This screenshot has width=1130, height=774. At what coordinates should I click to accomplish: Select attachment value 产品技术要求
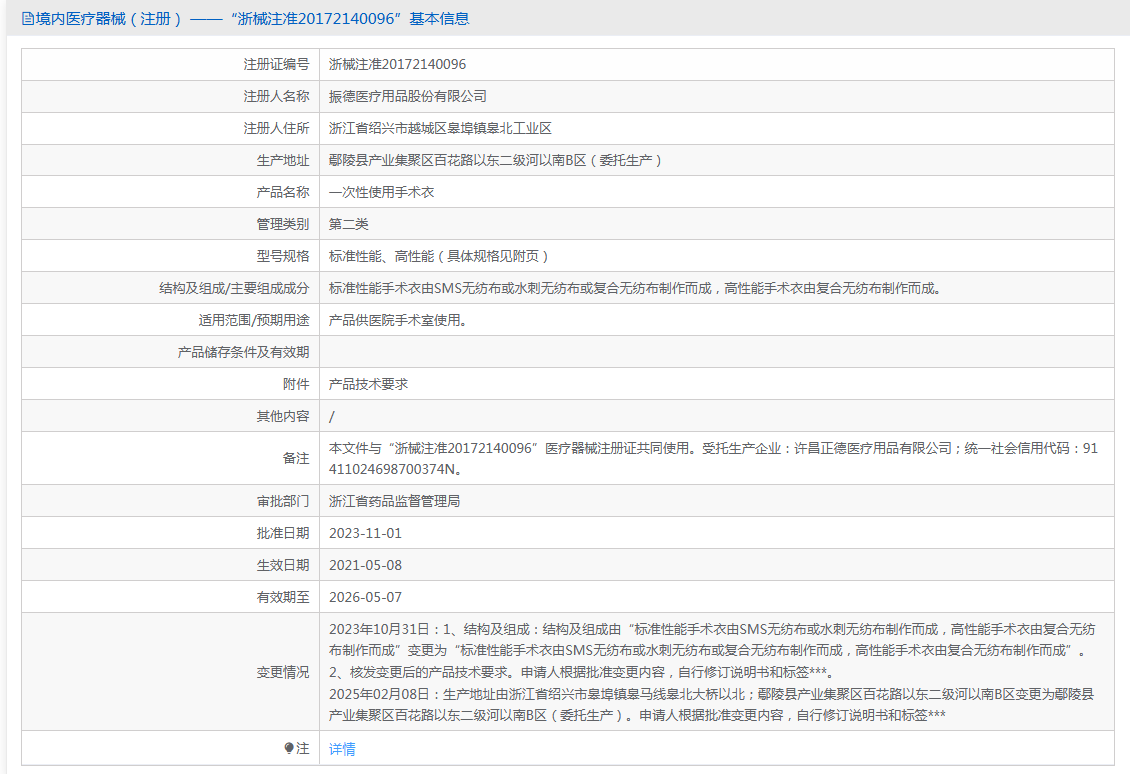point(368,384)
